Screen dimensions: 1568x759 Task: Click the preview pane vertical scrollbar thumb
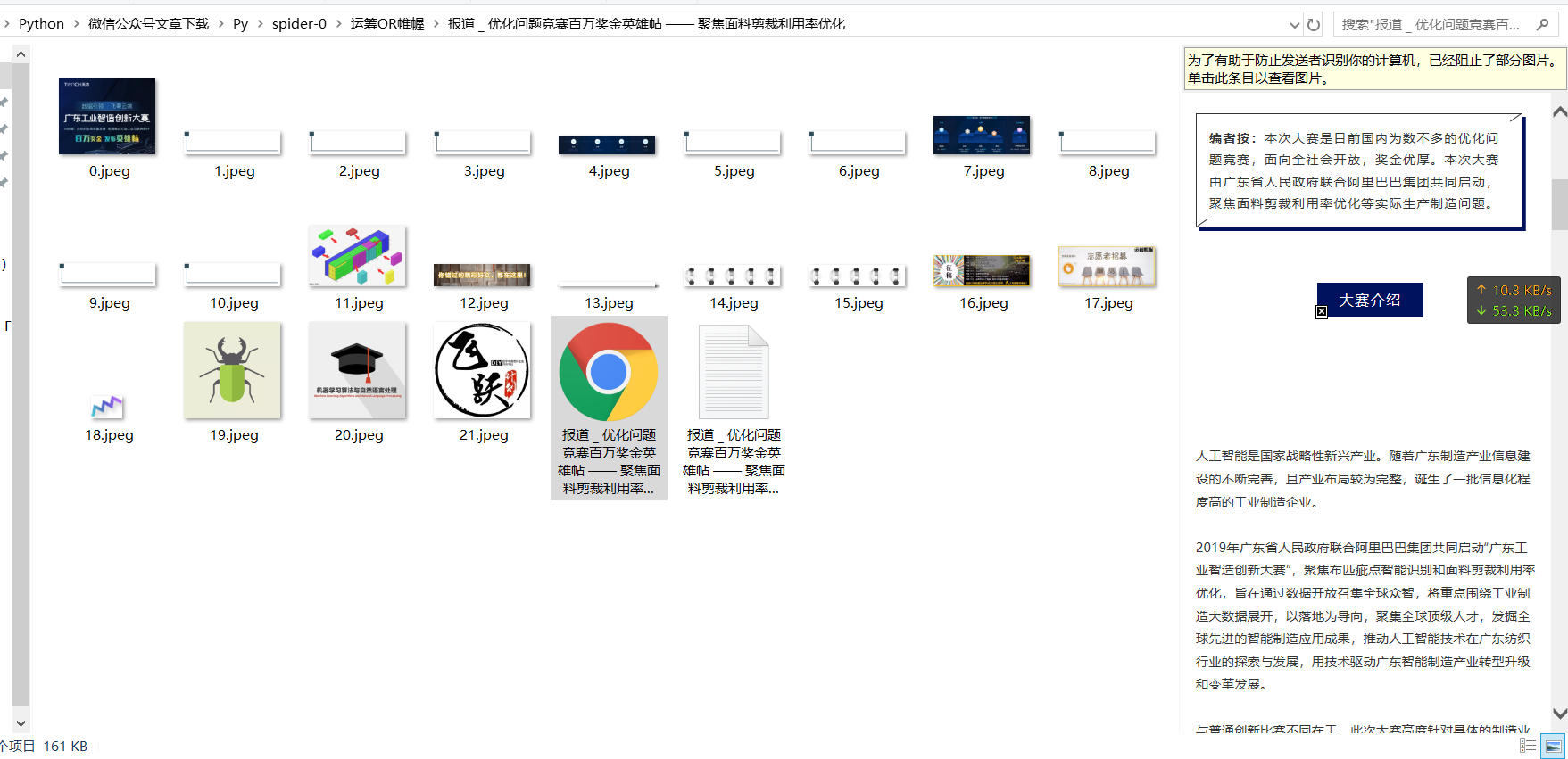(1560, 204)
